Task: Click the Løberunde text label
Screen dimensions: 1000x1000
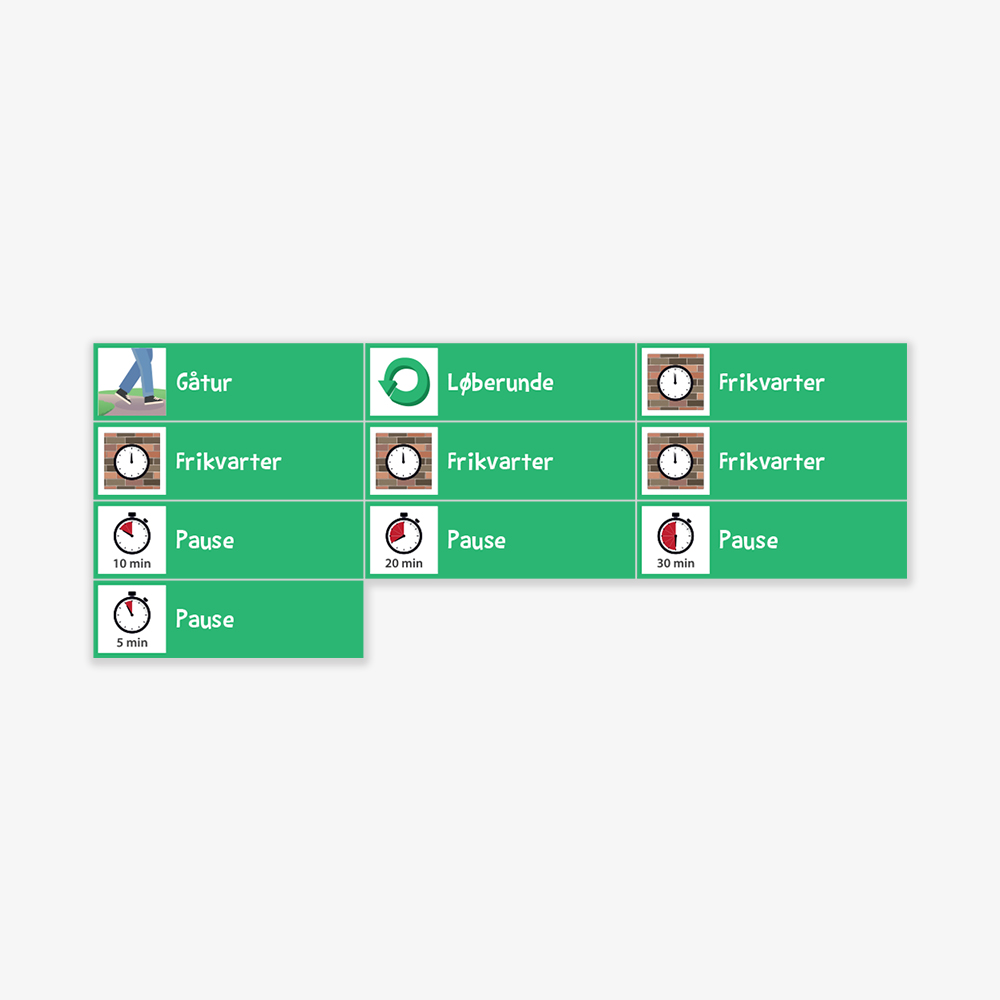Action: point(501,383)
